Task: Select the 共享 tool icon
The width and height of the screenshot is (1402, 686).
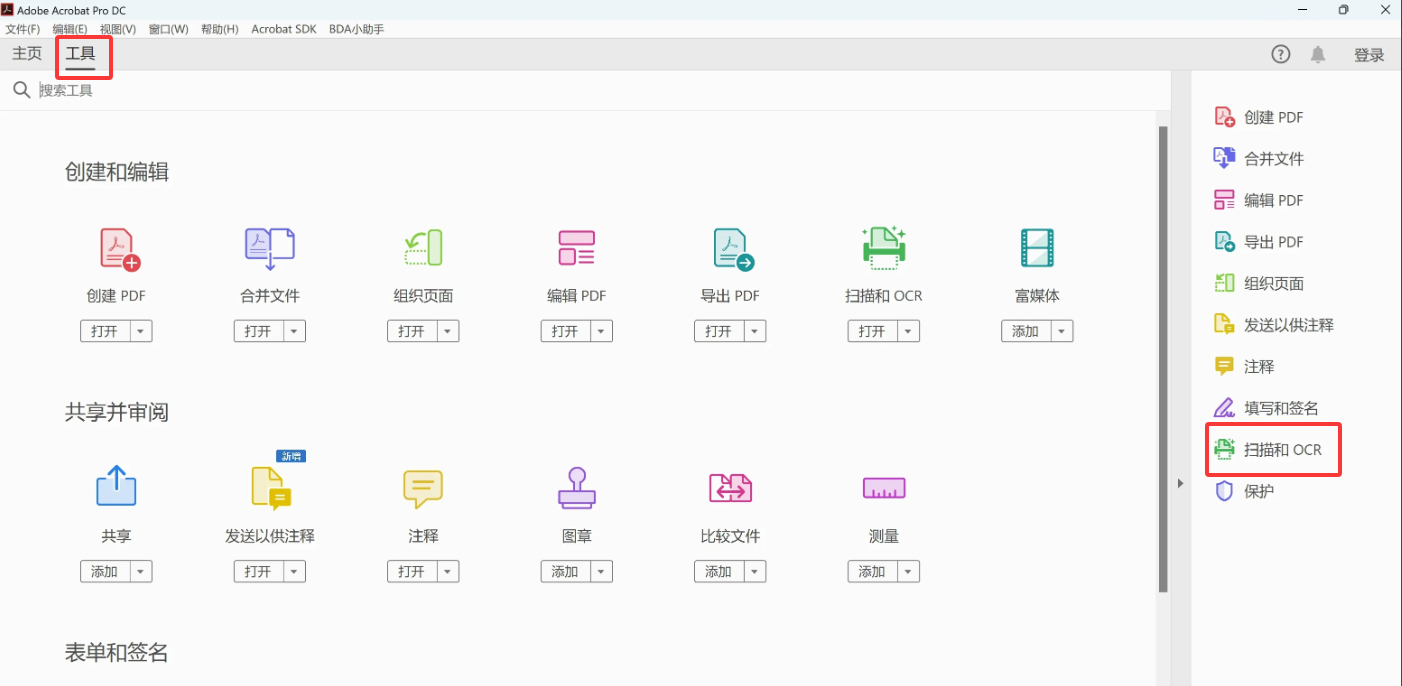Action: pyautogui.click(x=116, y=488)
